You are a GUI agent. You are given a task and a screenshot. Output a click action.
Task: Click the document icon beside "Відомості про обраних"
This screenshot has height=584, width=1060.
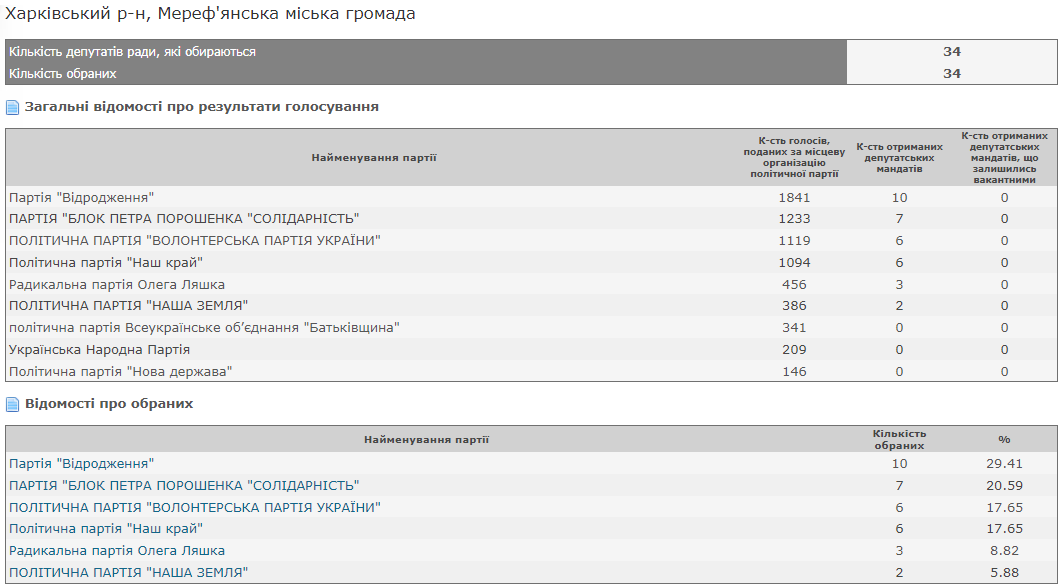pos(12,404)
